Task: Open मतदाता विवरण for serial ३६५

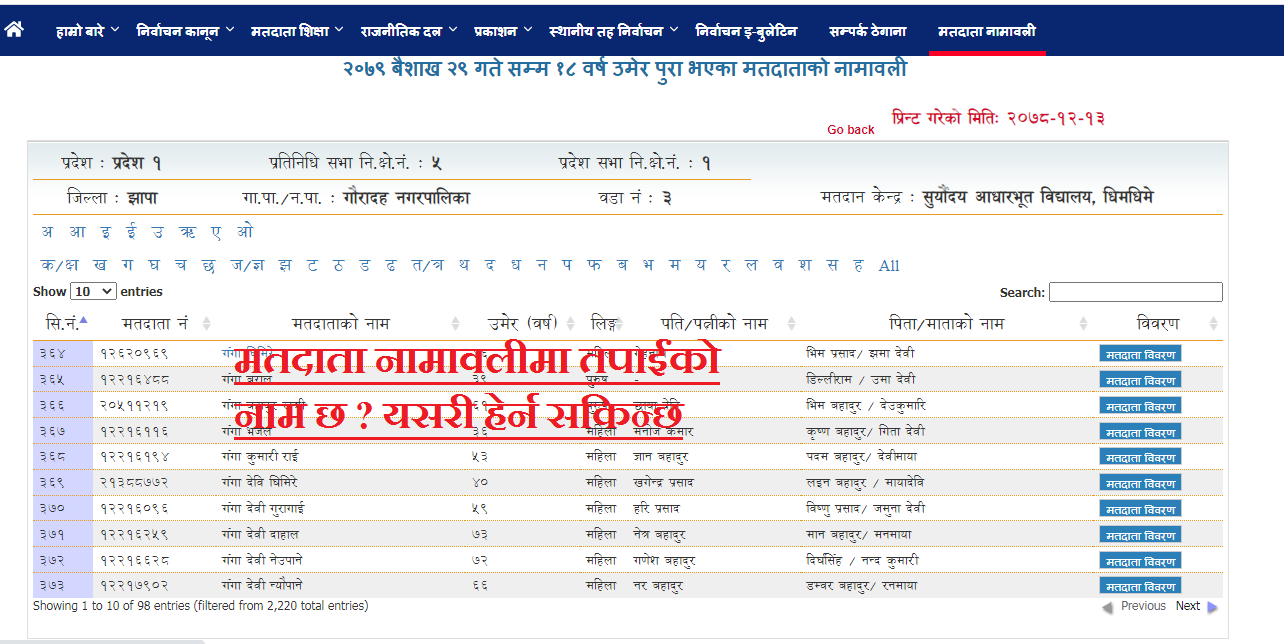Action: click(x=1140, y=380)
